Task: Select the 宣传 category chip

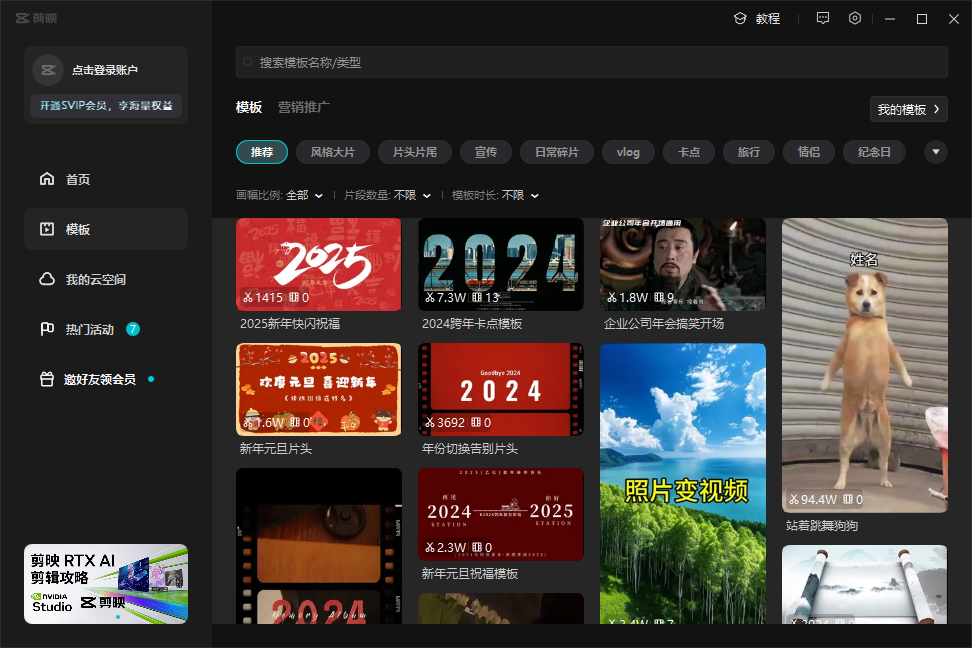Action: point(486,152)
